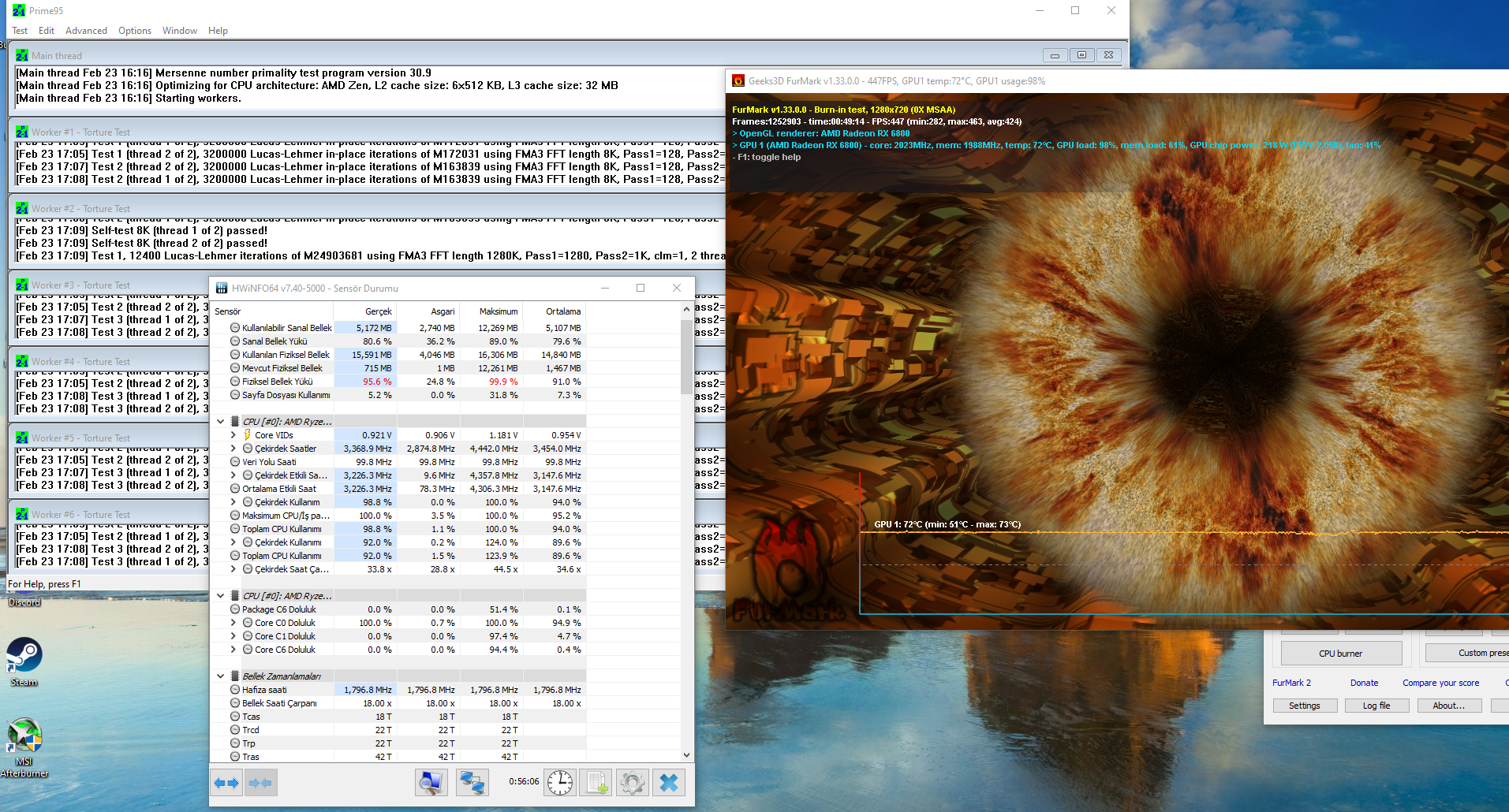Screen dimensions: 1509x812
Task: Collapse the Bellek Zamanlamaları section
Action: point(221,676)
